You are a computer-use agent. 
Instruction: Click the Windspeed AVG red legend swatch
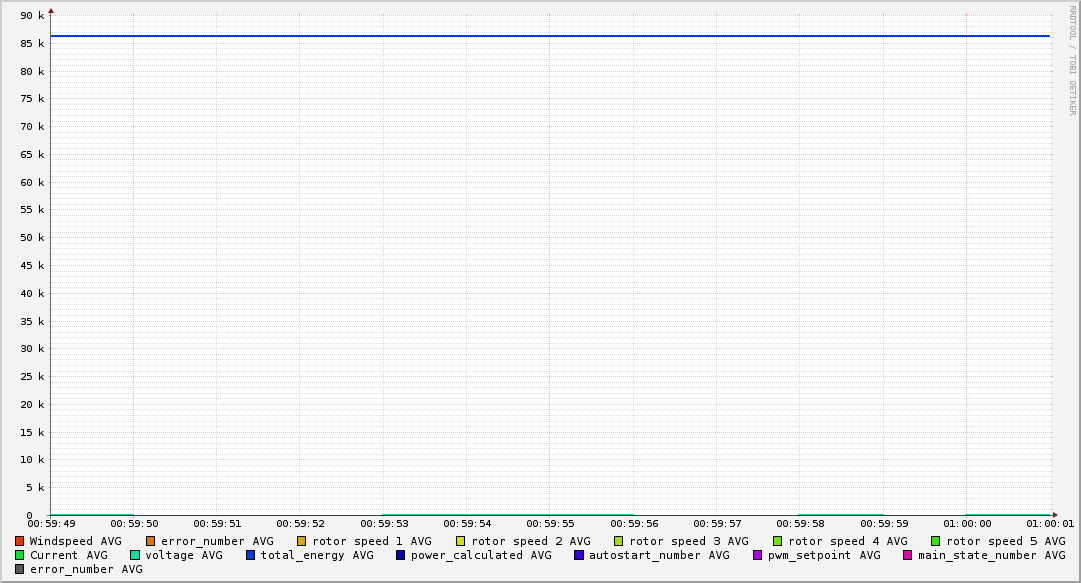(x=20, y=541)
